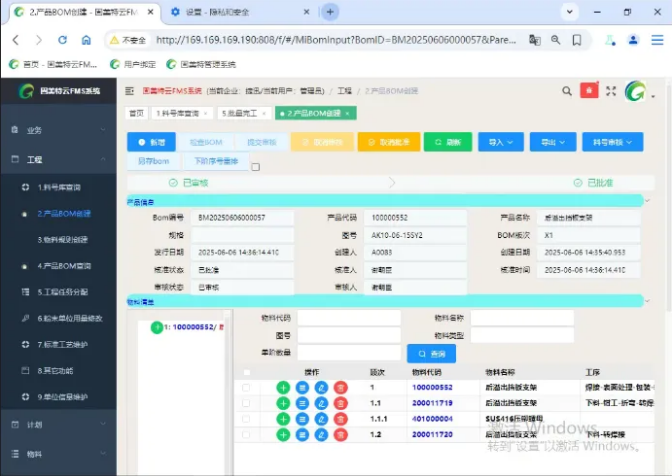Image resolution: width=672 pixels, height=476 pixels.
Task: Open 4.产品BOM查询 in the sidebar menu
Action: (x=65, y=266)
